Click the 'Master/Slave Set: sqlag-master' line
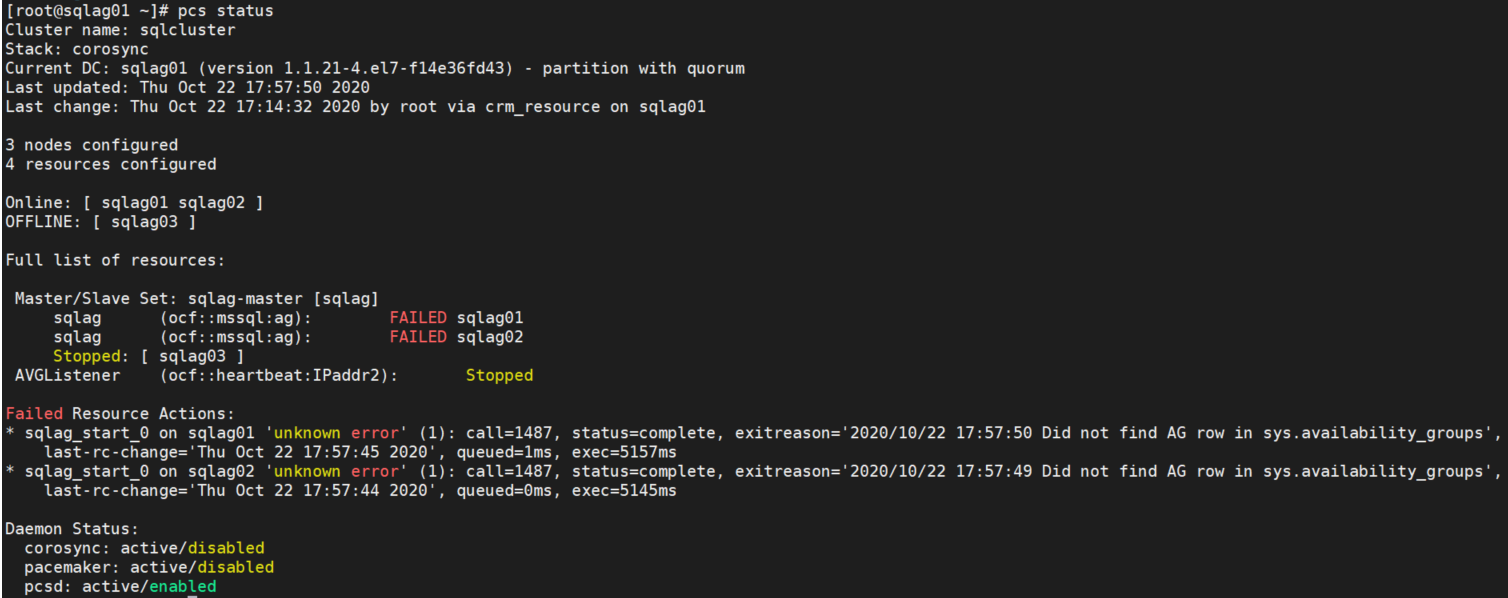The image size is (1508, 598). pos(197,298)
